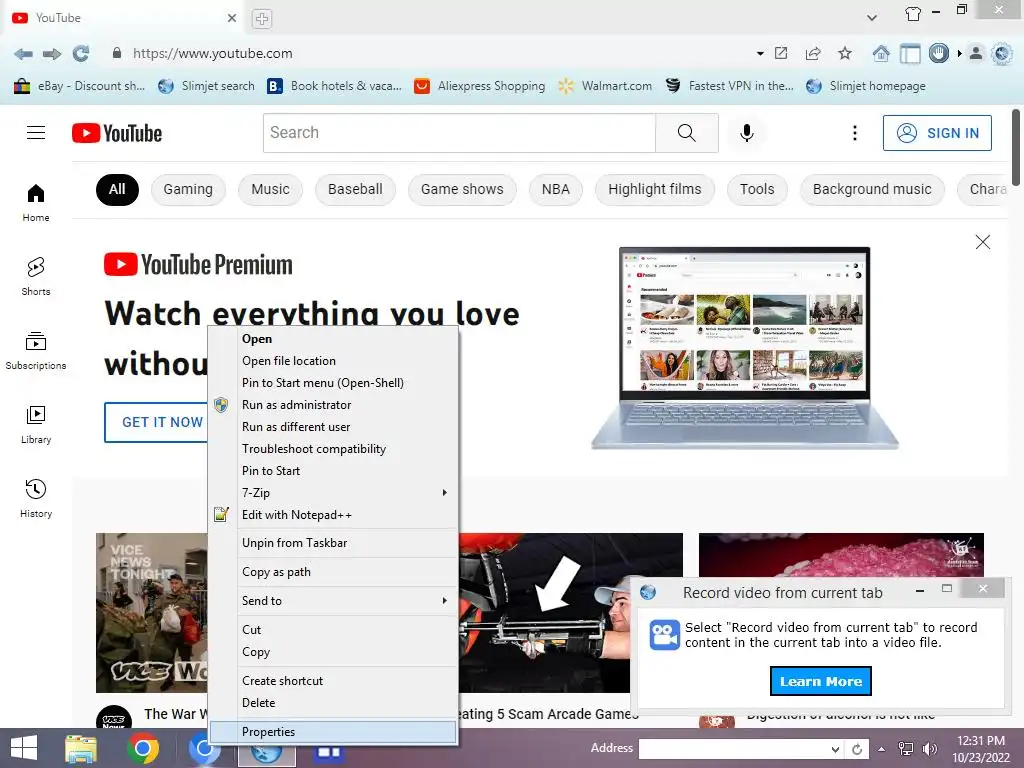Open Subscriptions in YouTube sidebar
Screen dimensions: 1024x768
36,351
